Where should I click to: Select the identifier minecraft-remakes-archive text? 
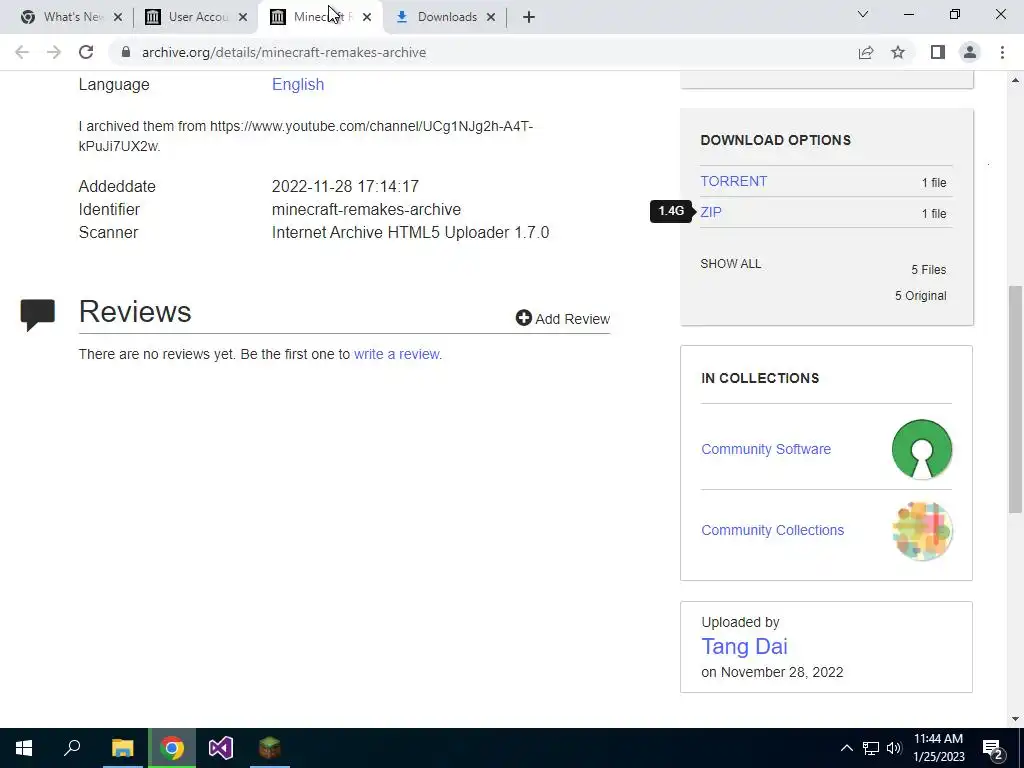pyautogui.click(x=366, y=210)
